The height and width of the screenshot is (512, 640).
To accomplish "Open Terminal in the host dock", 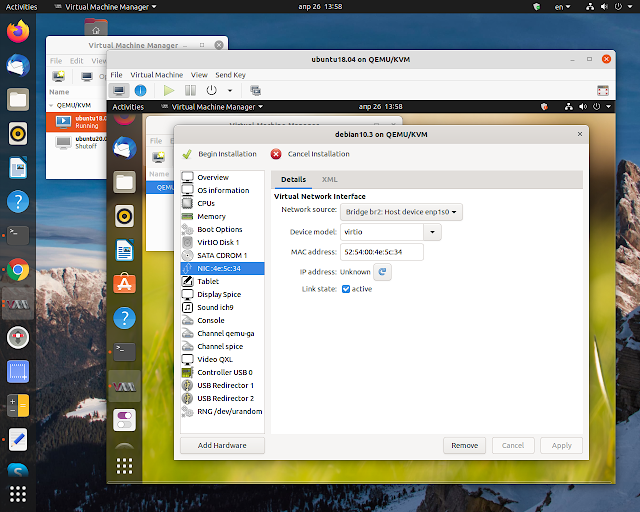I will pos(18,236).
